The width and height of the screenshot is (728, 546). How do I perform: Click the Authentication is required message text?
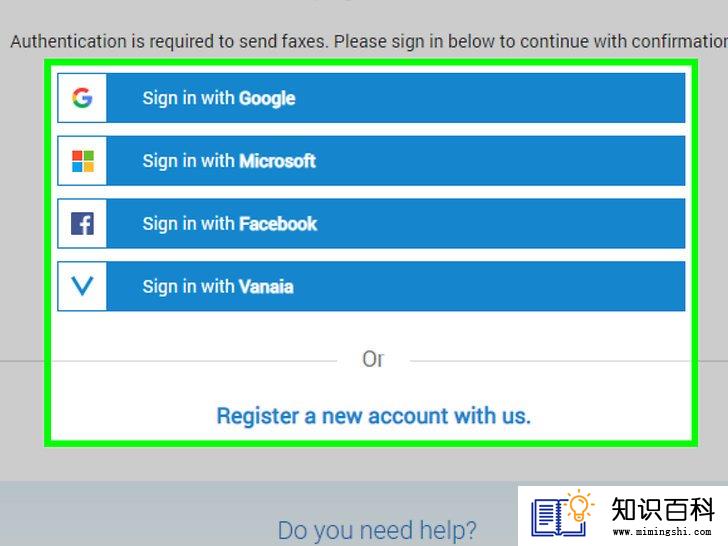369,41
